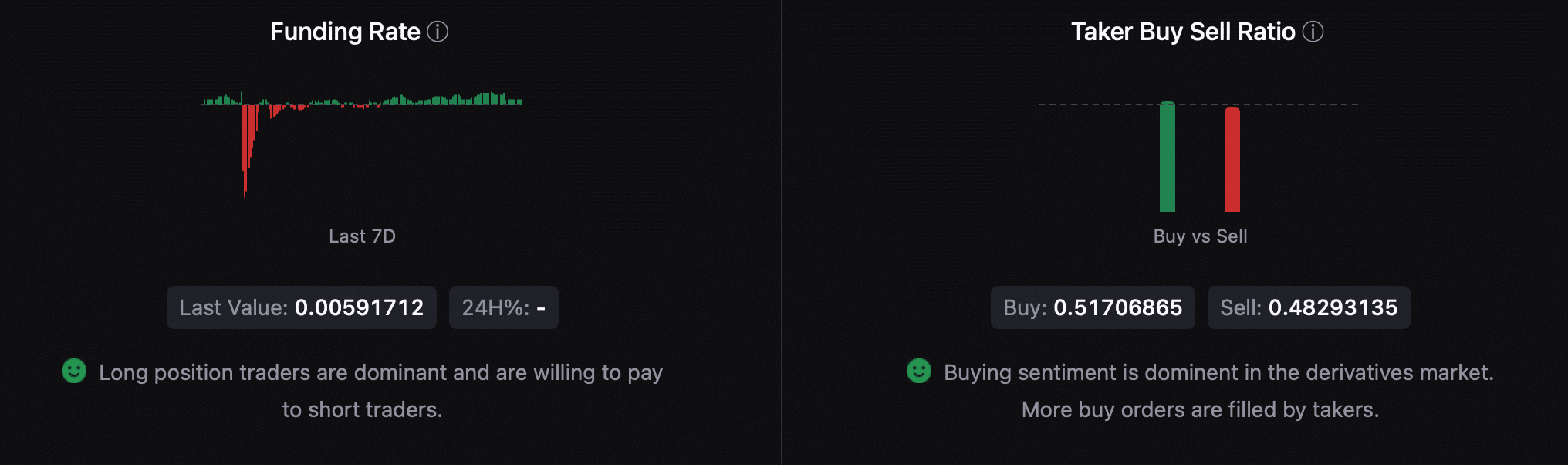Screen dimensions: 1568x465
Task: Click the green smiley next to Buying sentiment text
Action: (x=919, y=371)
